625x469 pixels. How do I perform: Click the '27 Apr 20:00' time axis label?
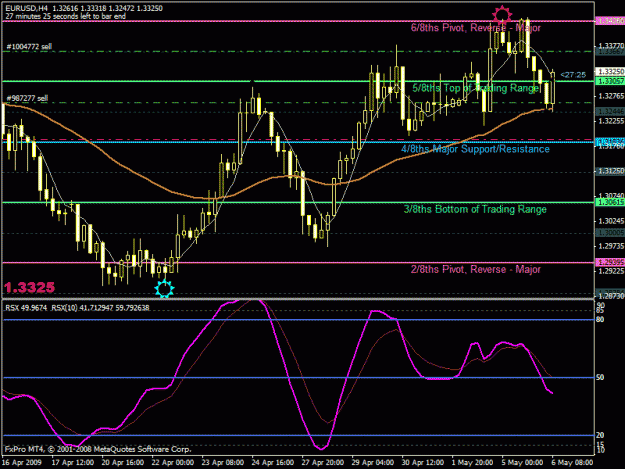coord(322,463)
